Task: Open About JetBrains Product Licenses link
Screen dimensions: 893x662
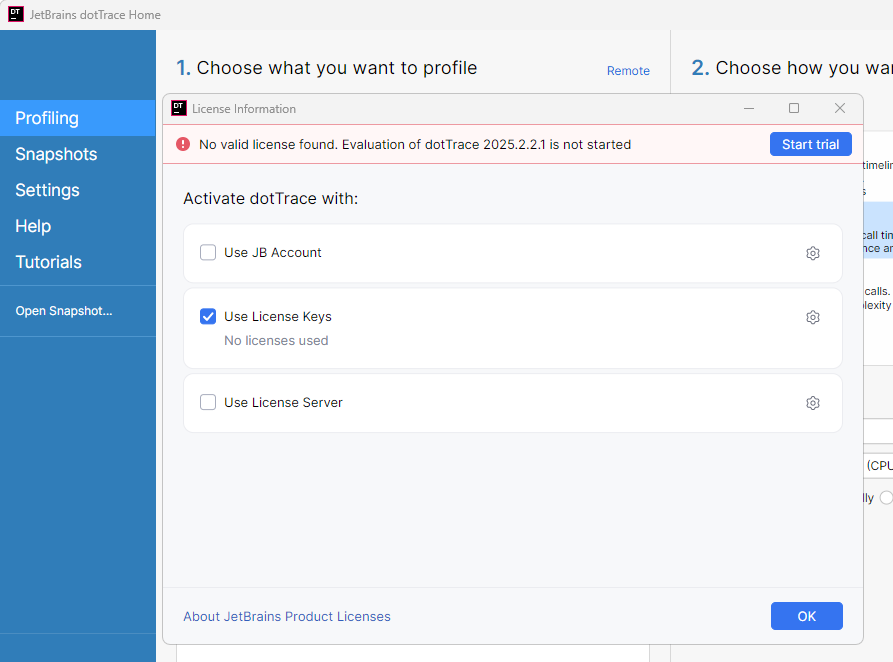Action: pos(287,617)
